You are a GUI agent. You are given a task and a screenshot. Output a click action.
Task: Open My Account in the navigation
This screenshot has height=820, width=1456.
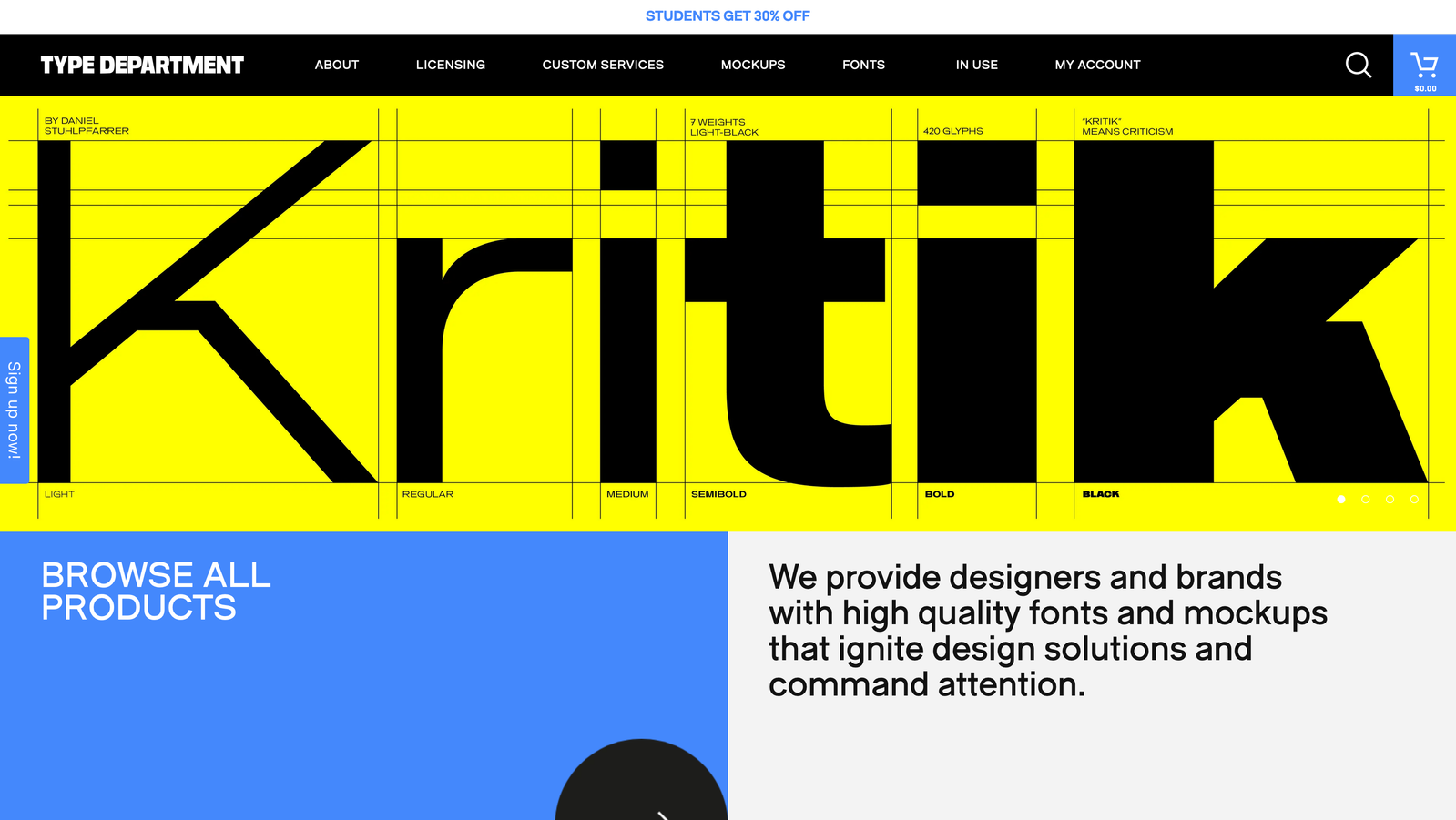coord(1097,65)
